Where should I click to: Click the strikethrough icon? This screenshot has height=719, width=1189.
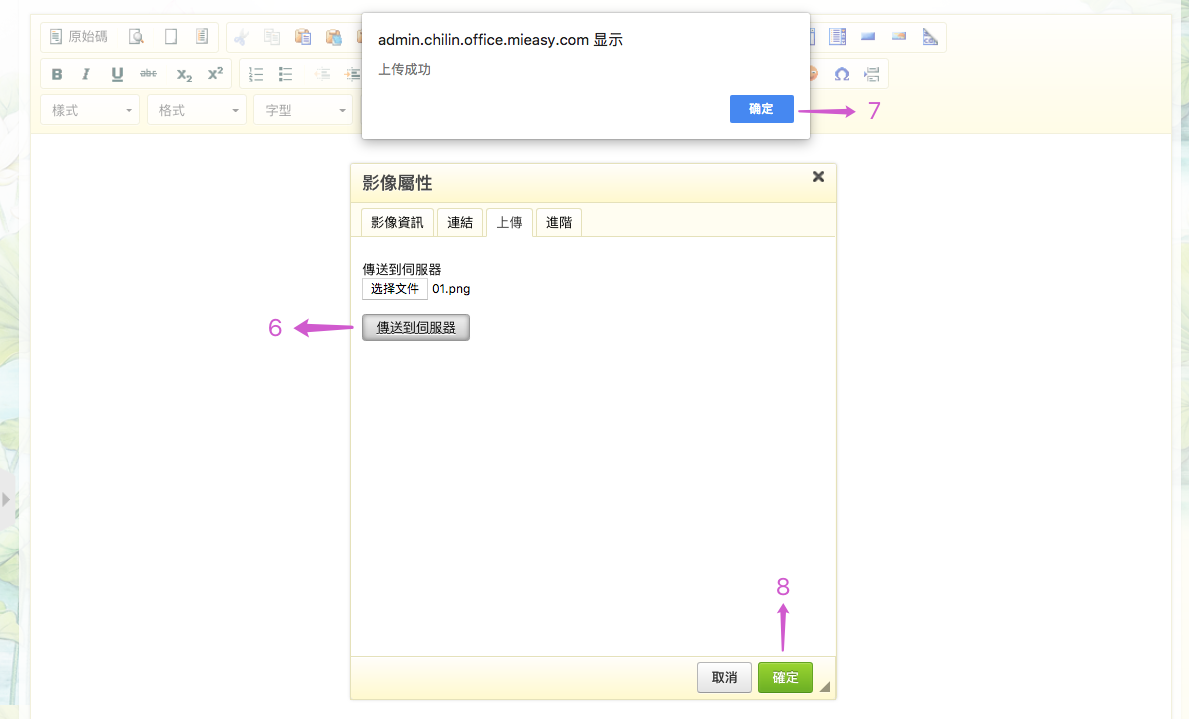(148, 74)
